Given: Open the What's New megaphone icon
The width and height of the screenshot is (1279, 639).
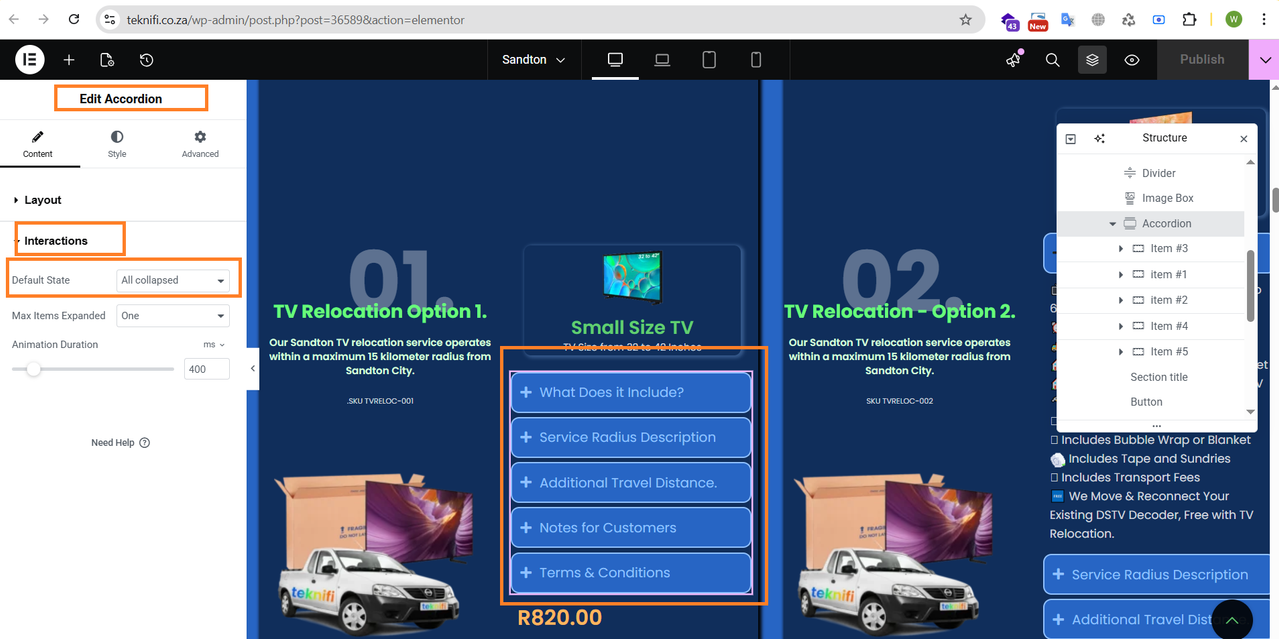Looking at the screenshot, I should pos(1013,60).
